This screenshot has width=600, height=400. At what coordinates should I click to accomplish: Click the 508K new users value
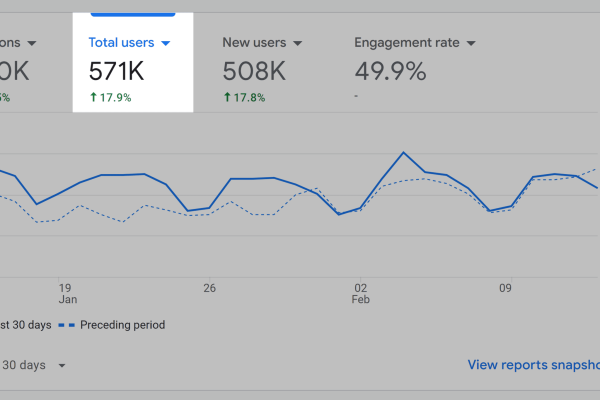coord(256,71)
